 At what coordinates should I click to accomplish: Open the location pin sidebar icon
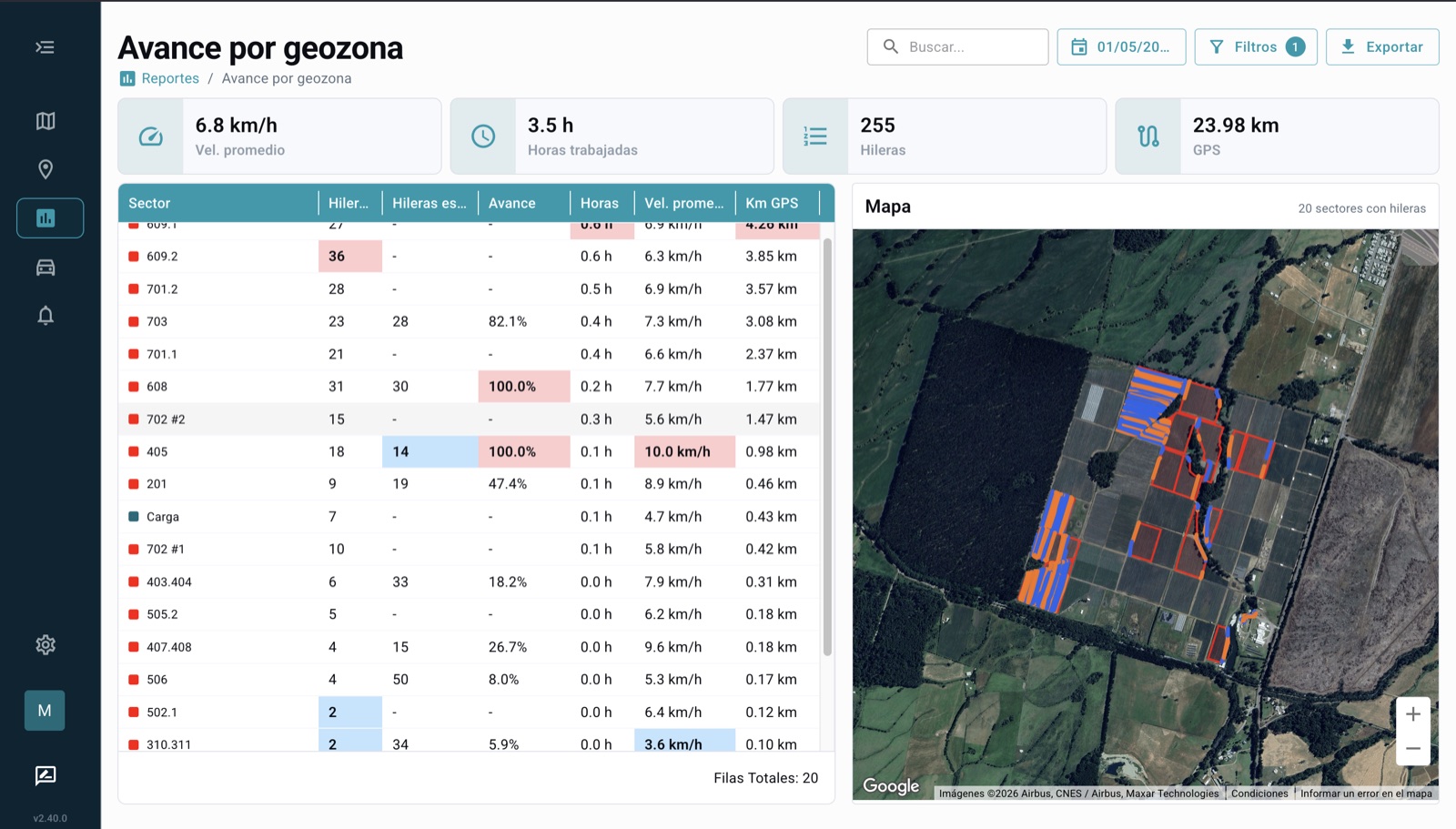(x=45, y=169)
